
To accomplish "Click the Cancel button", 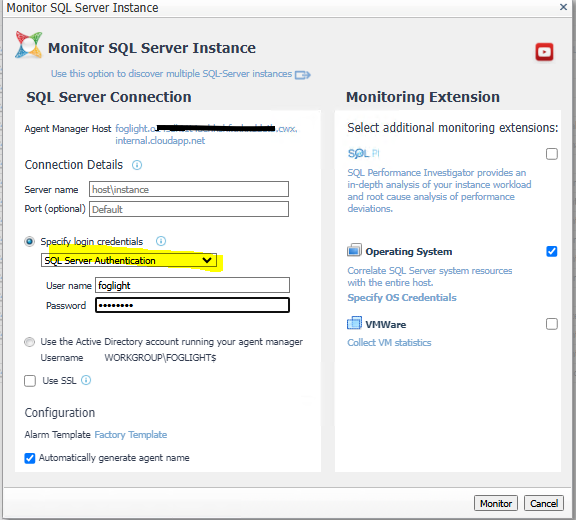I will point(544,503).
